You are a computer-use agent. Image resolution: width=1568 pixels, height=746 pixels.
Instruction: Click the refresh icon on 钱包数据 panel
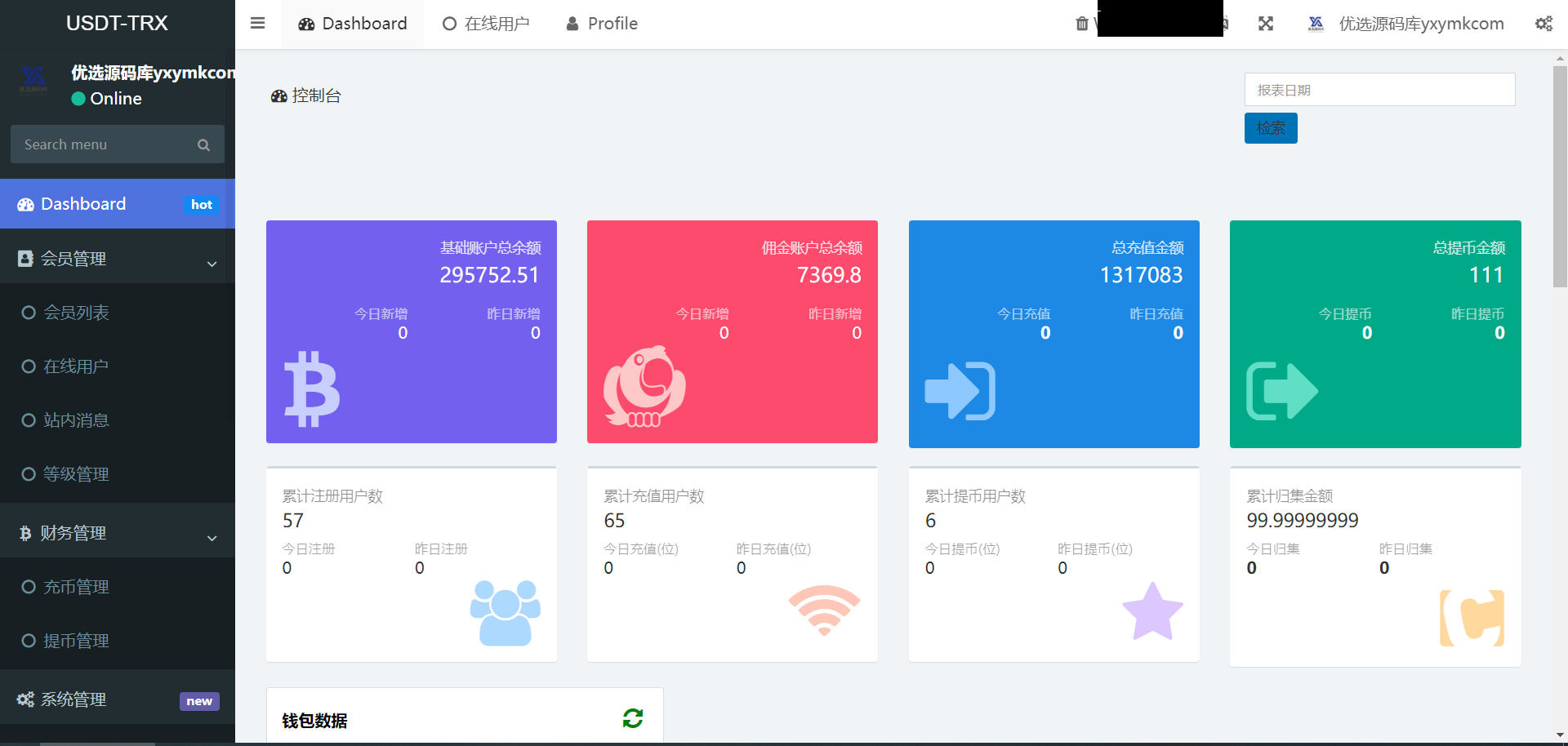pyautogui.click(x=633, y=718)
